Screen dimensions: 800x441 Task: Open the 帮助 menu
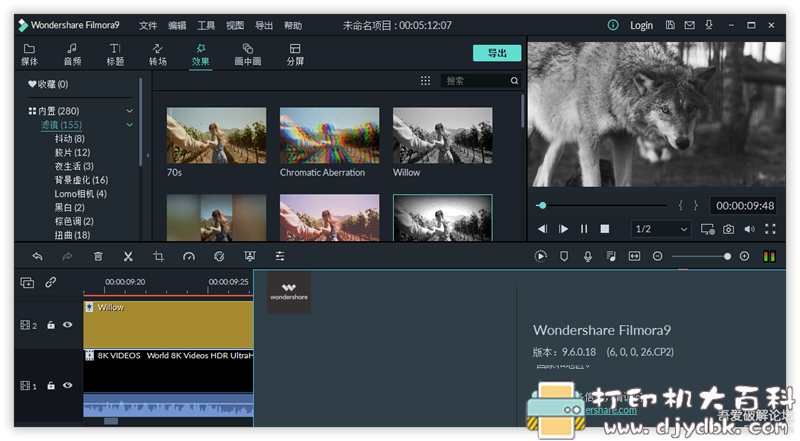(293, 26)
